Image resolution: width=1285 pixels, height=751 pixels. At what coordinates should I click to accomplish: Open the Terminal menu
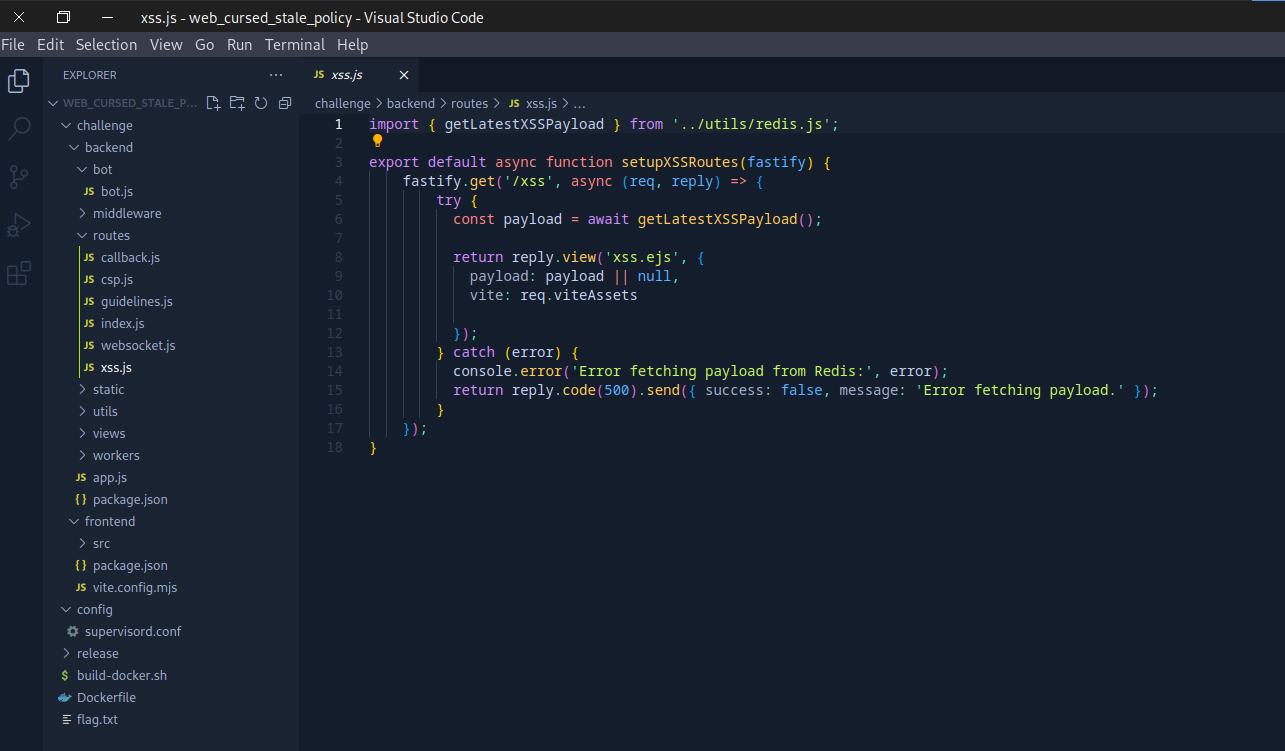pyautogui.click(x=294, y=44)
